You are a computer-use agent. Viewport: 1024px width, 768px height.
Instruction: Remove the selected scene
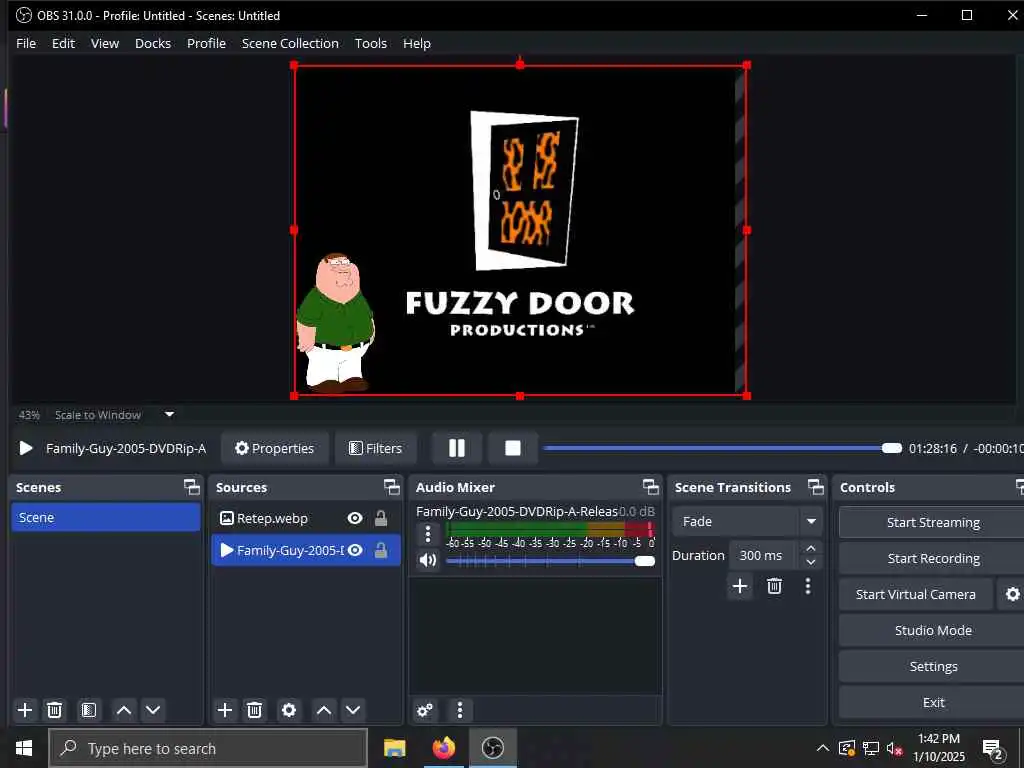tap(55, 710)
